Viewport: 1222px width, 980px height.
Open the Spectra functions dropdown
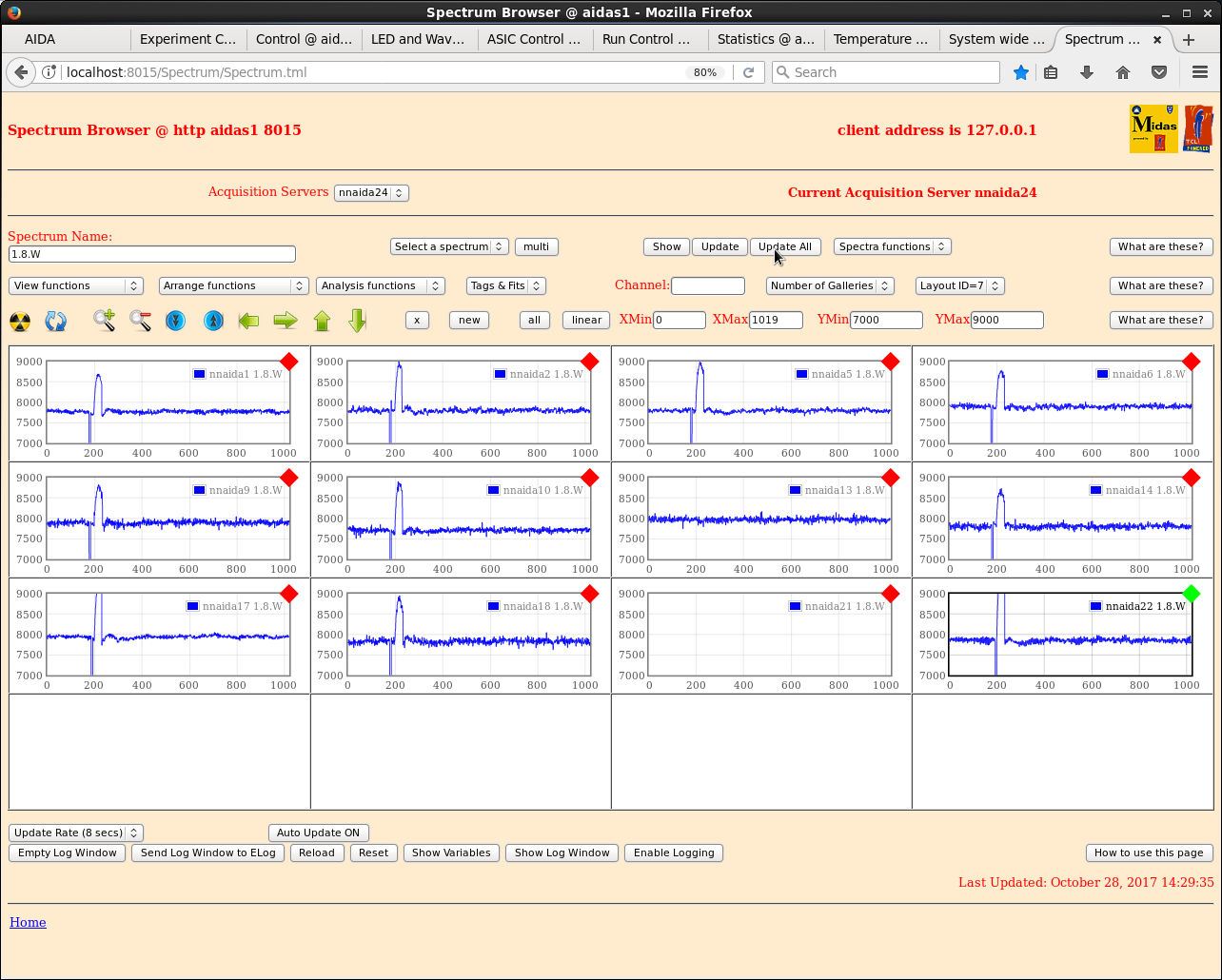(x=893, y=246)
